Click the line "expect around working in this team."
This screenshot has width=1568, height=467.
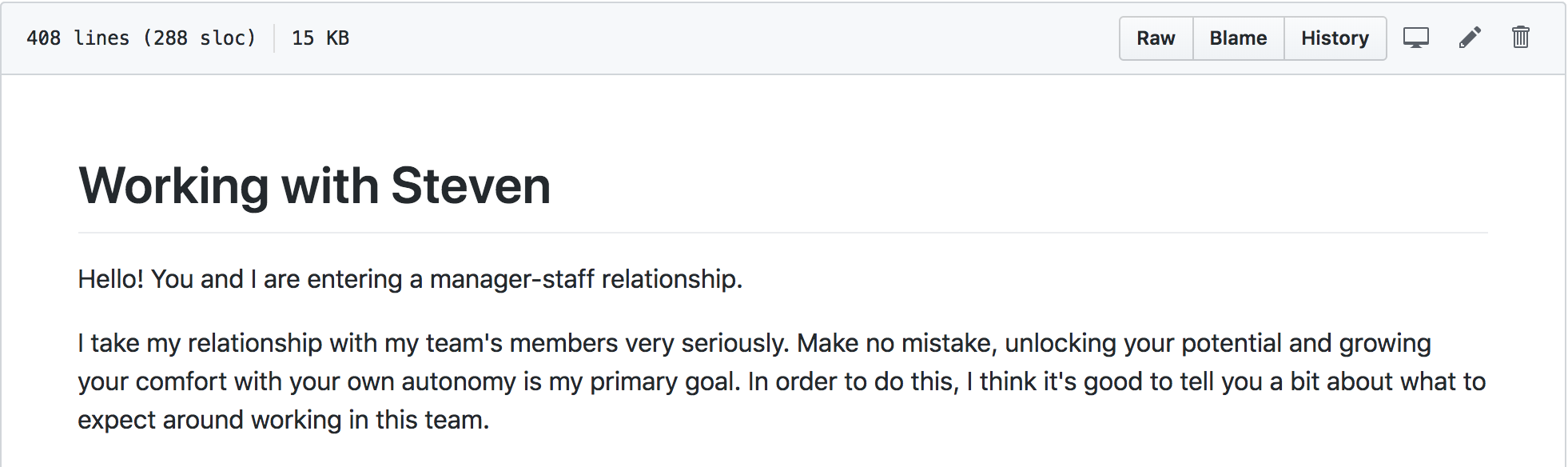tap(283, 420)
